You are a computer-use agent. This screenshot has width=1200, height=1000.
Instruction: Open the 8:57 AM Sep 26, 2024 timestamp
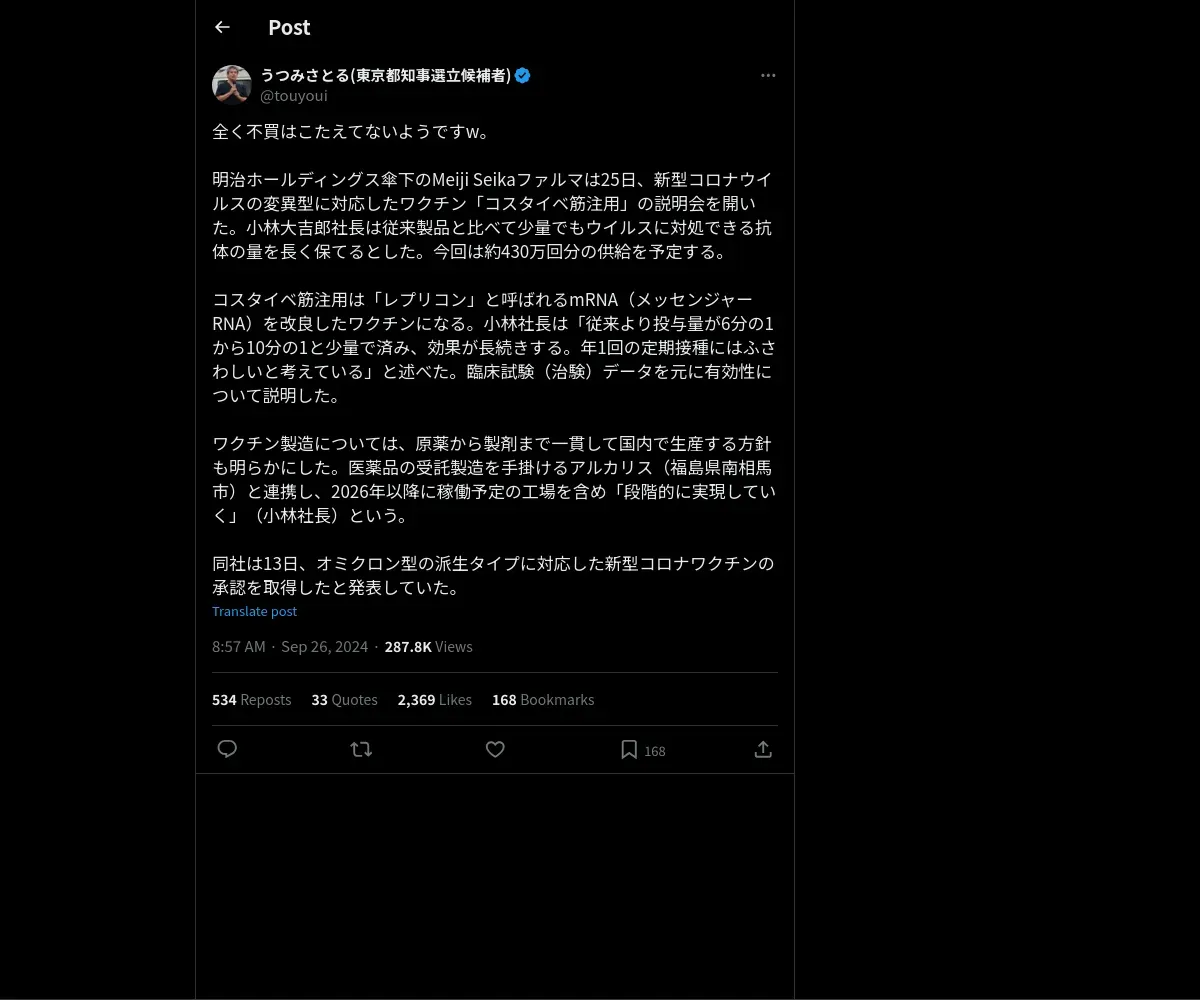point(290,647)
